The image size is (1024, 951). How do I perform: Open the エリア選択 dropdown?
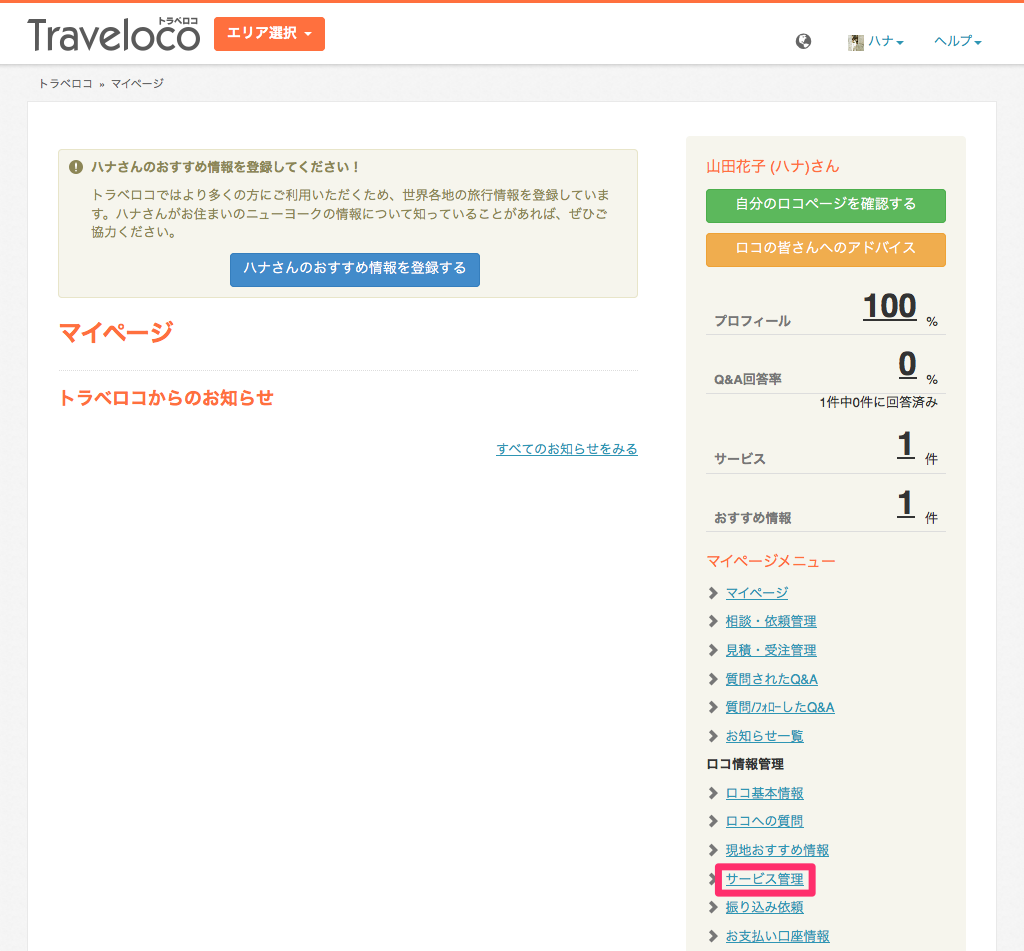269,33
